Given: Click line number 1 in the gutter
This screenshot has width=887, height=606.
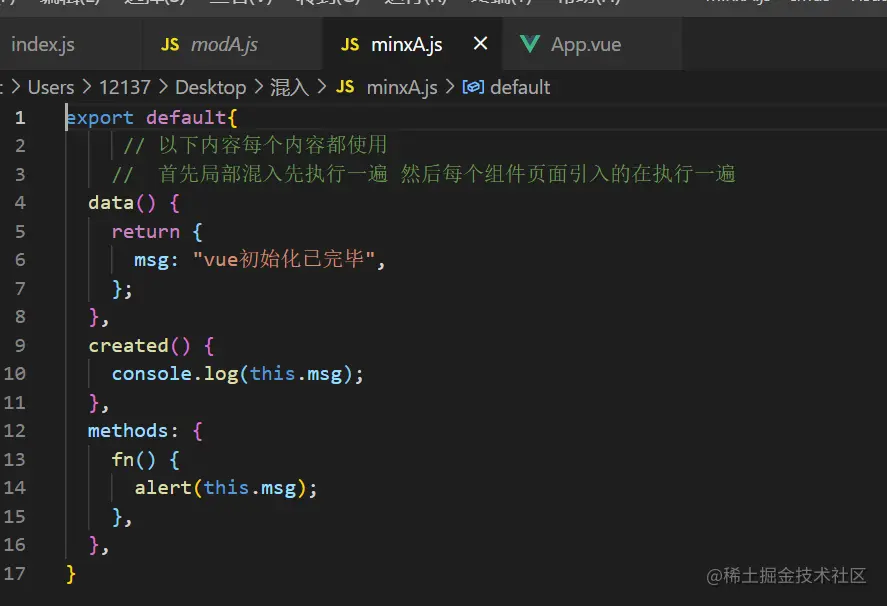Looking at the screenshot, I should 20,118.
